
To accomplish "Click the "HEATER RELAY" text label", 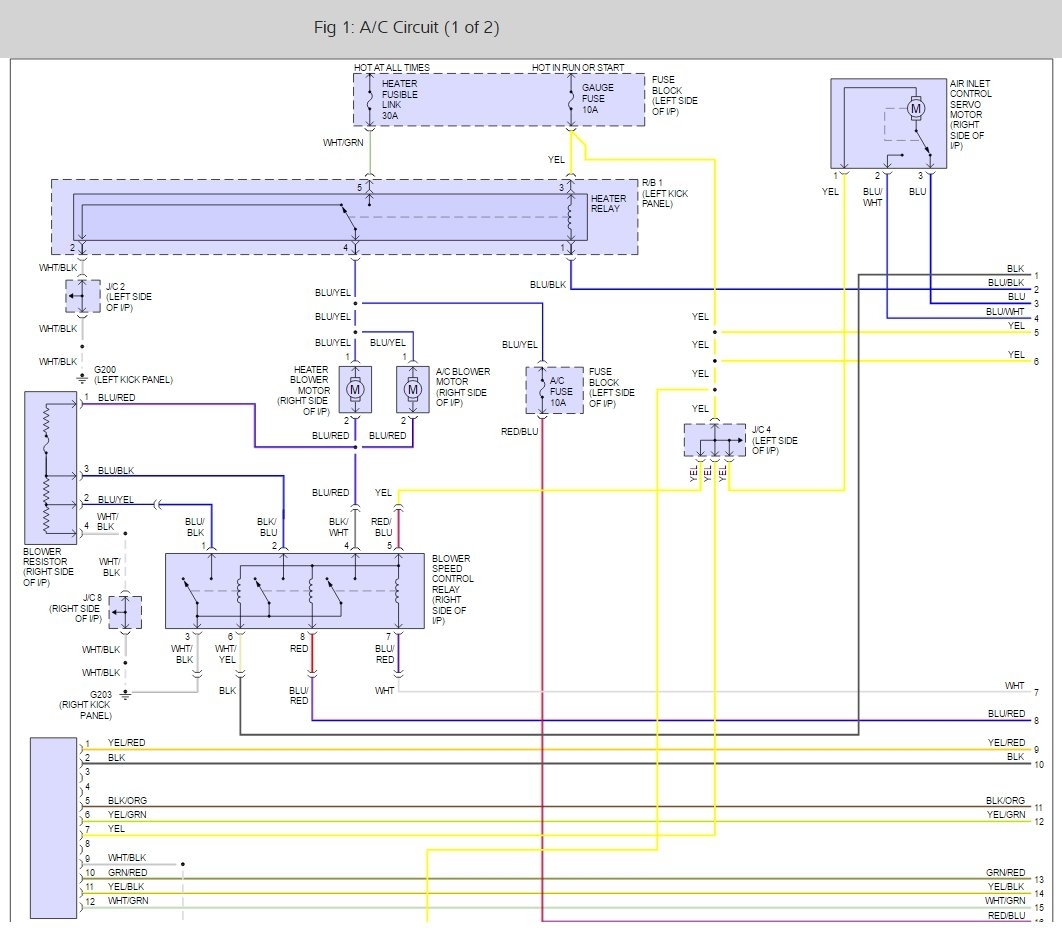I will pos(608,204).
